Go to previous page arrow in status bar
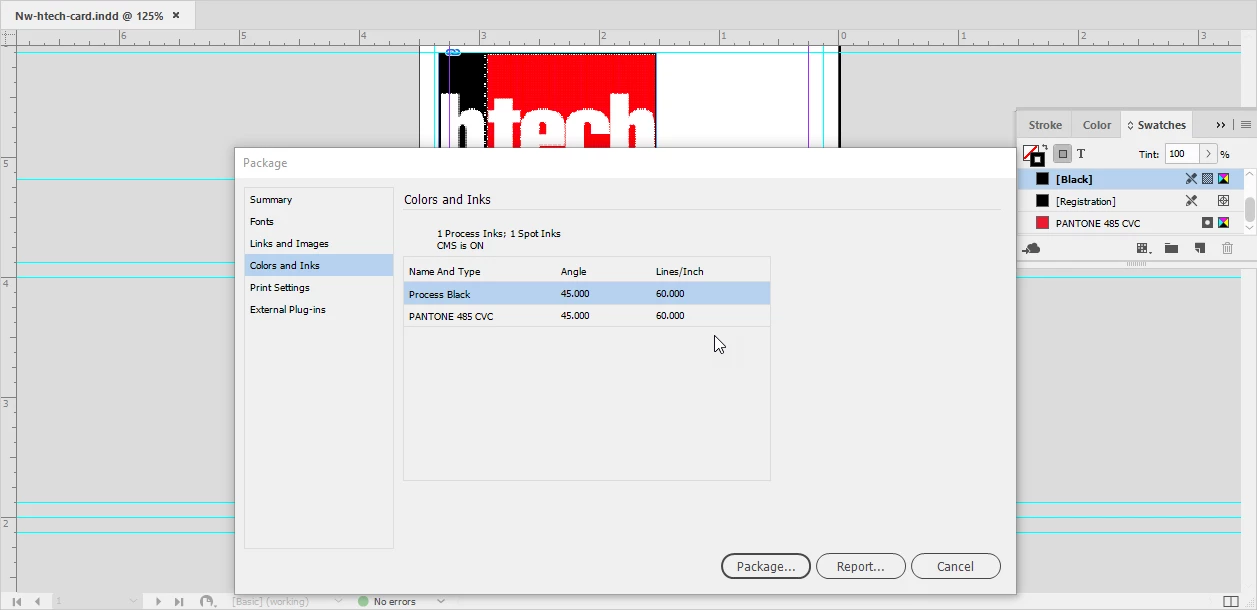1257x610 pixels. click(37, 601)
